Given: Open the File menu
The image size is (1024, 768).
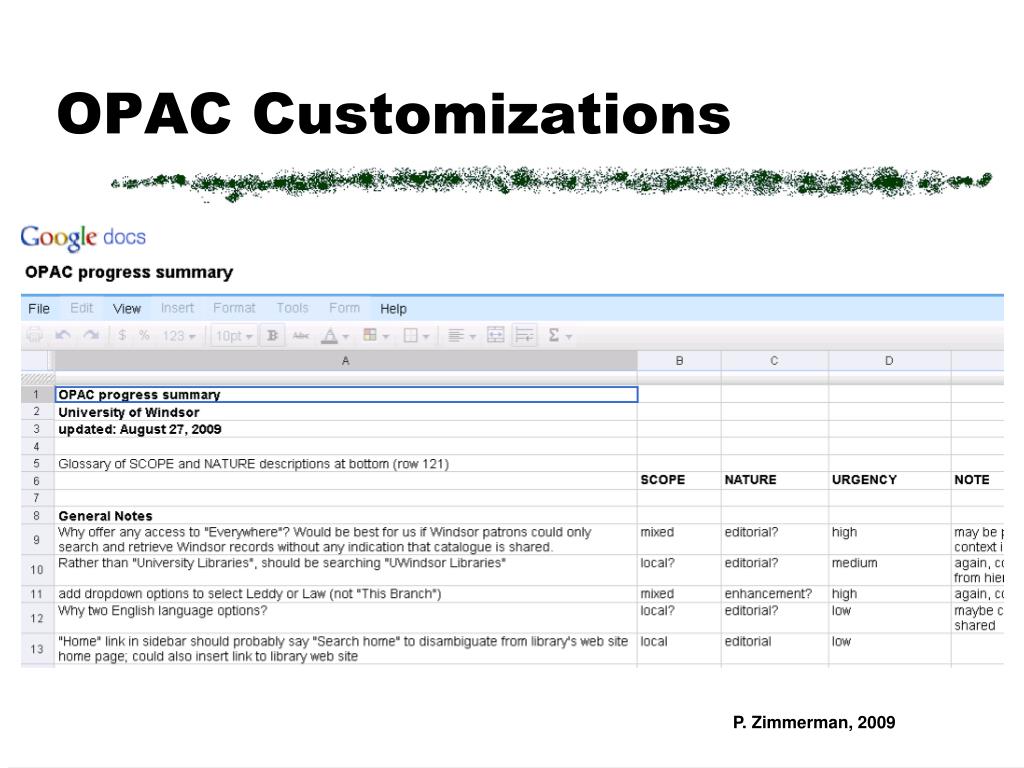Looking at the screenshot, I should point(39,308).
